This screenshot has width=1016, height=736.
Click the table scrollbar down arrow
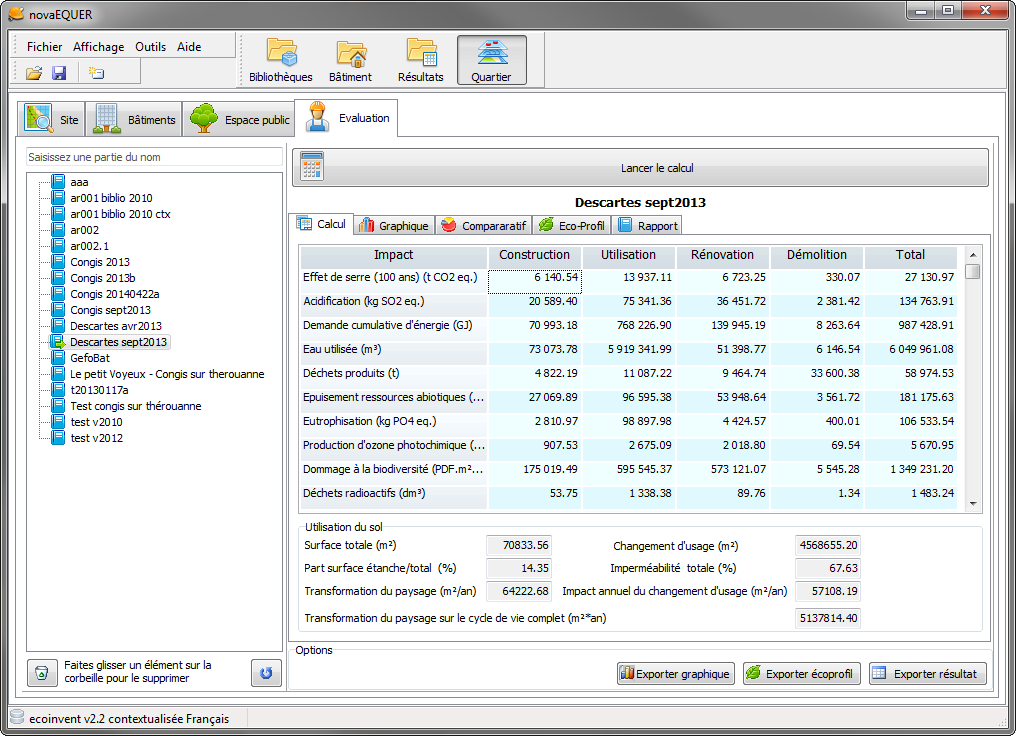pyautogui.click(x=973, y=503)
